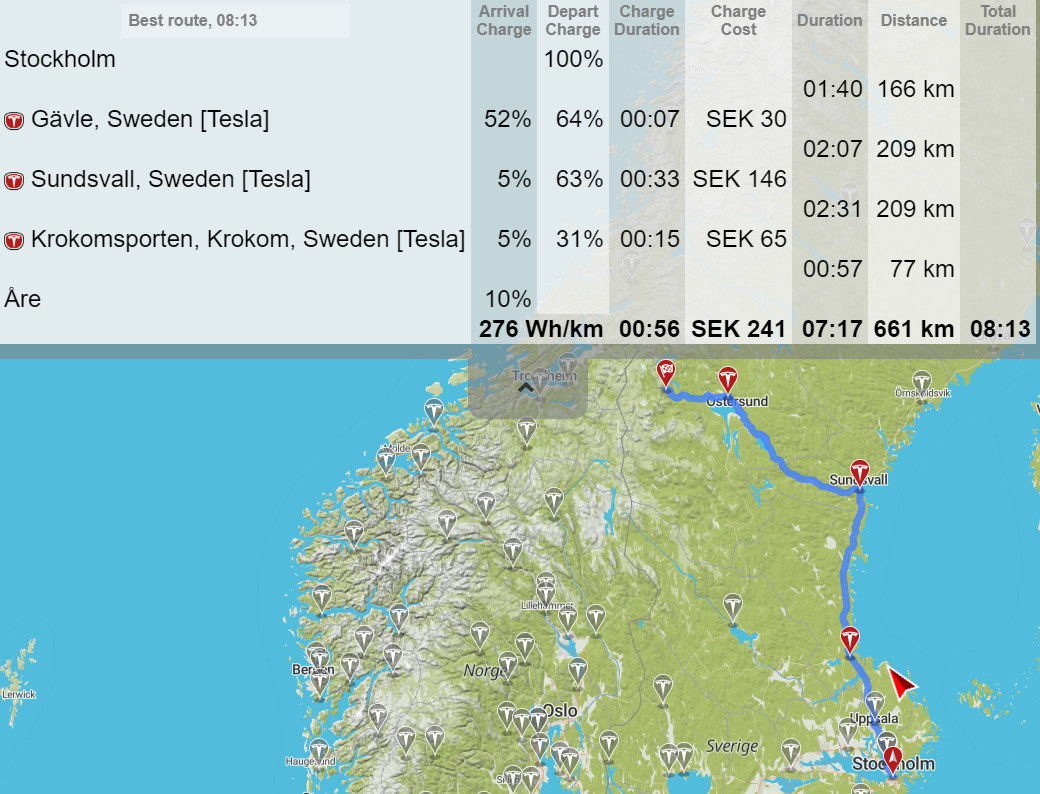
Task: Select grey supercharger pin at Örnsköldsvik
Action: pos(921,384)
